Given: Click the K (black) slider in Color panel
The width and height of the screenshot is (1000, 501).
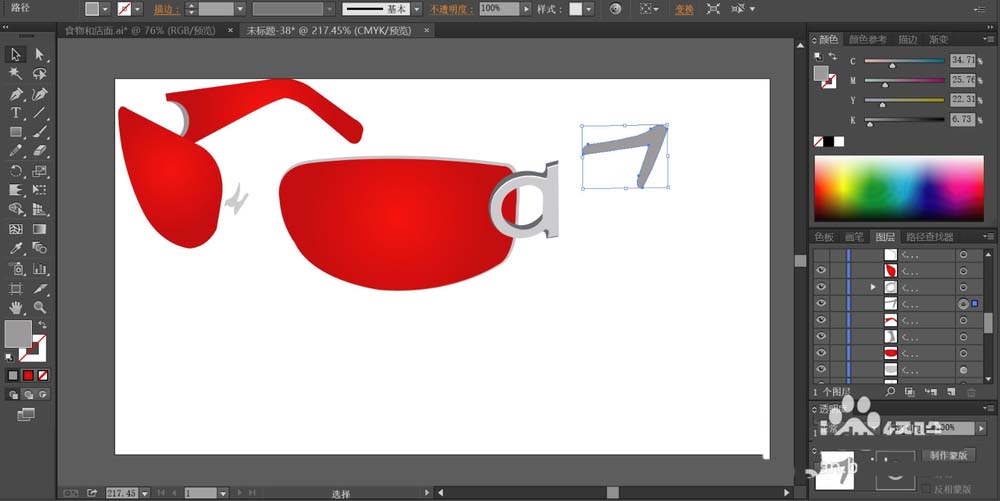Looking at the screenshot, I should (x=904, y=120).
